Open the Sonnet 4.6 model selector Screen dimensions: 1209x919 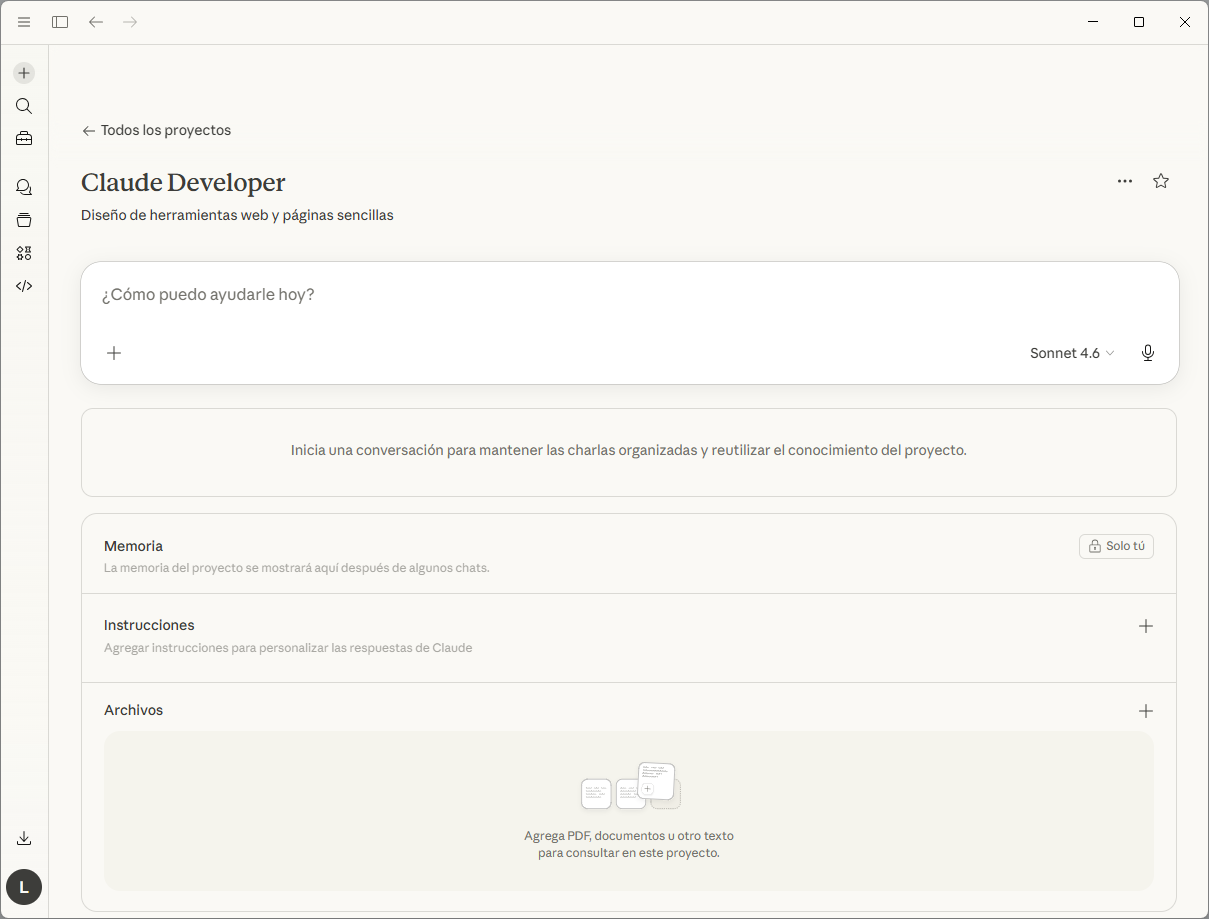(x=1070, y=353)
